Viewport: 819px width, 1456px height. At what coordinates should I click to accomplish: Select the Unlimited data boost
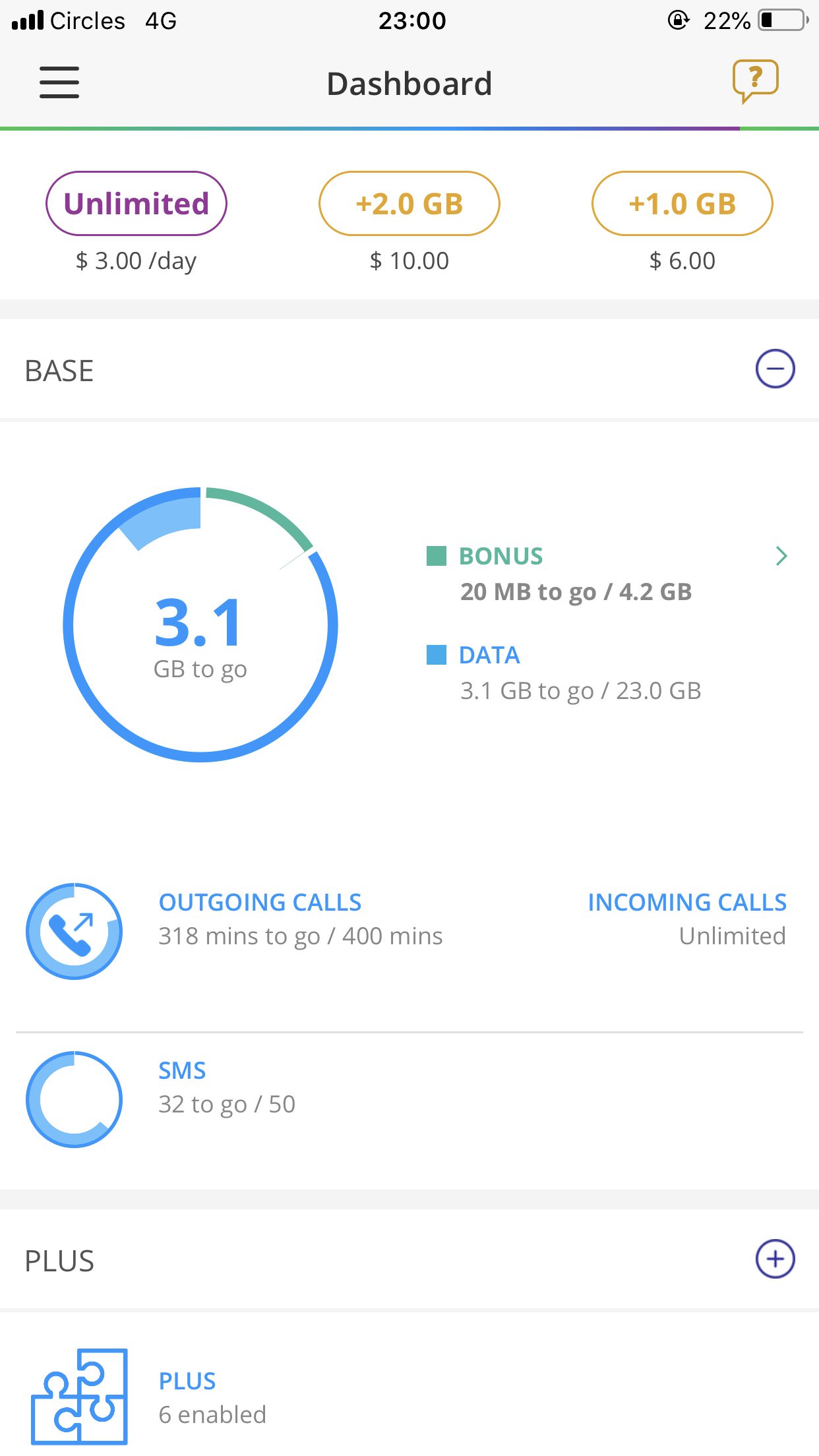[136, 204]
